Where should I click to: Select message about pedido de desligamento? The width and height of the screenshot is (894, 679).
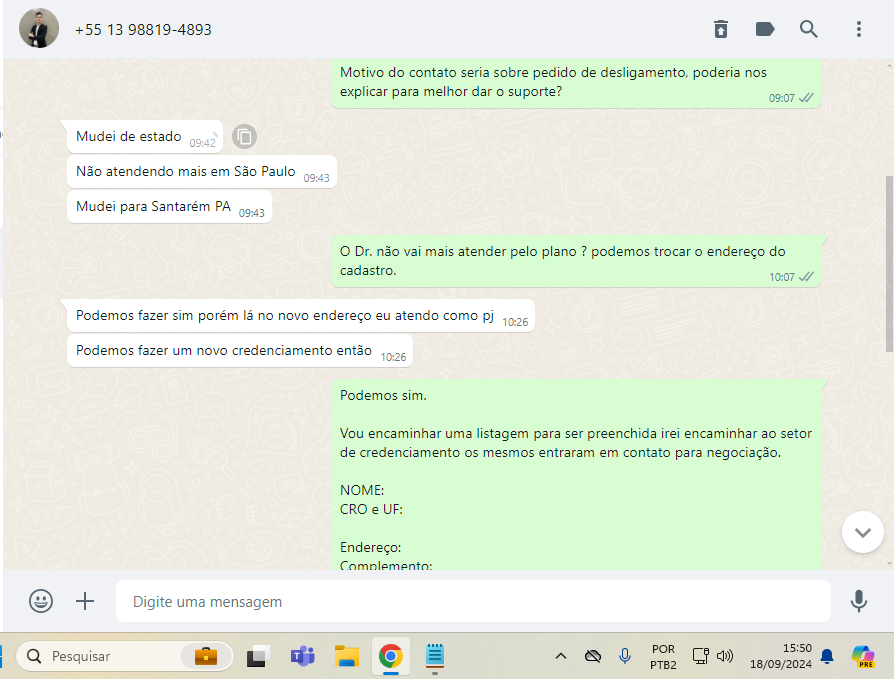click(x=576, y=83)
